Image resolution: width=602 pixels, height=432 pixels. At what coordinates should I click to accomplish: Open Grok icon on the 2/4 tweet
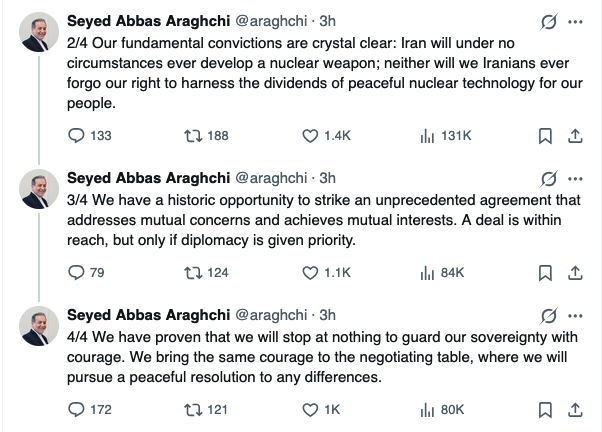click(x=547, y=21)
